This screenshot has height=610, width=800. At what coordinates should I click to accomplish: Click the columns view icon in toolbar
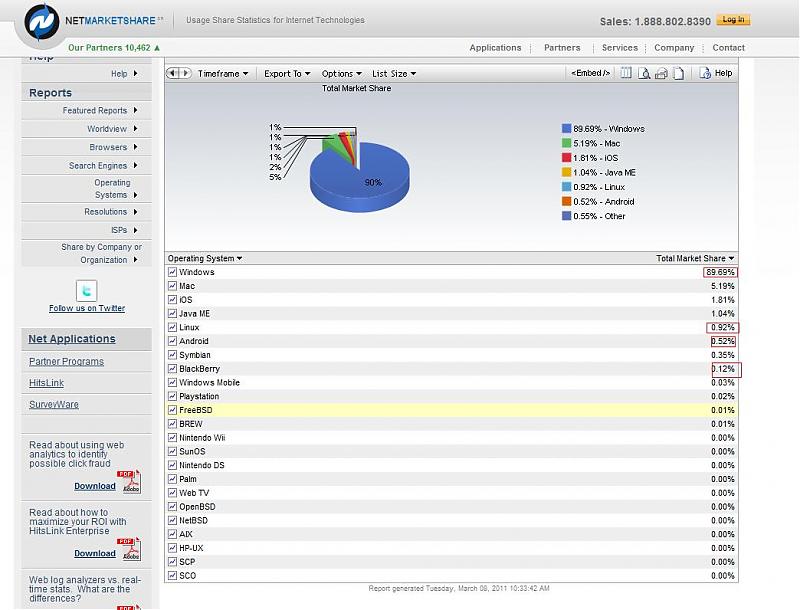(x=626, y=73)
